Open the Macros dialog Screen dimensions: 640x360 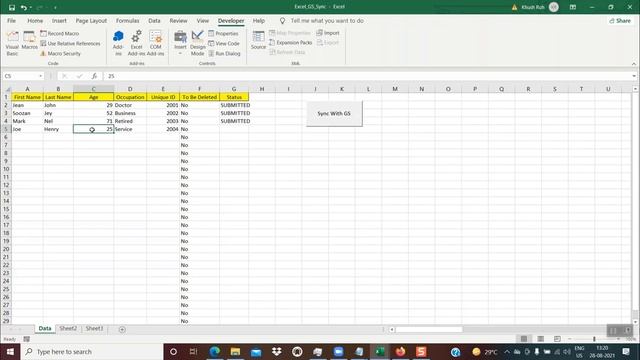click(x=29, y=41)
